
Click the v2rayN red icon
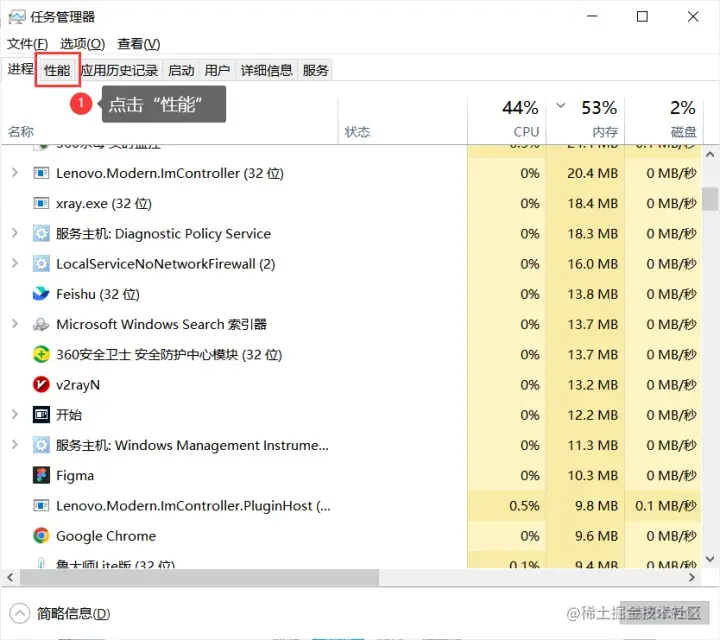41,385
